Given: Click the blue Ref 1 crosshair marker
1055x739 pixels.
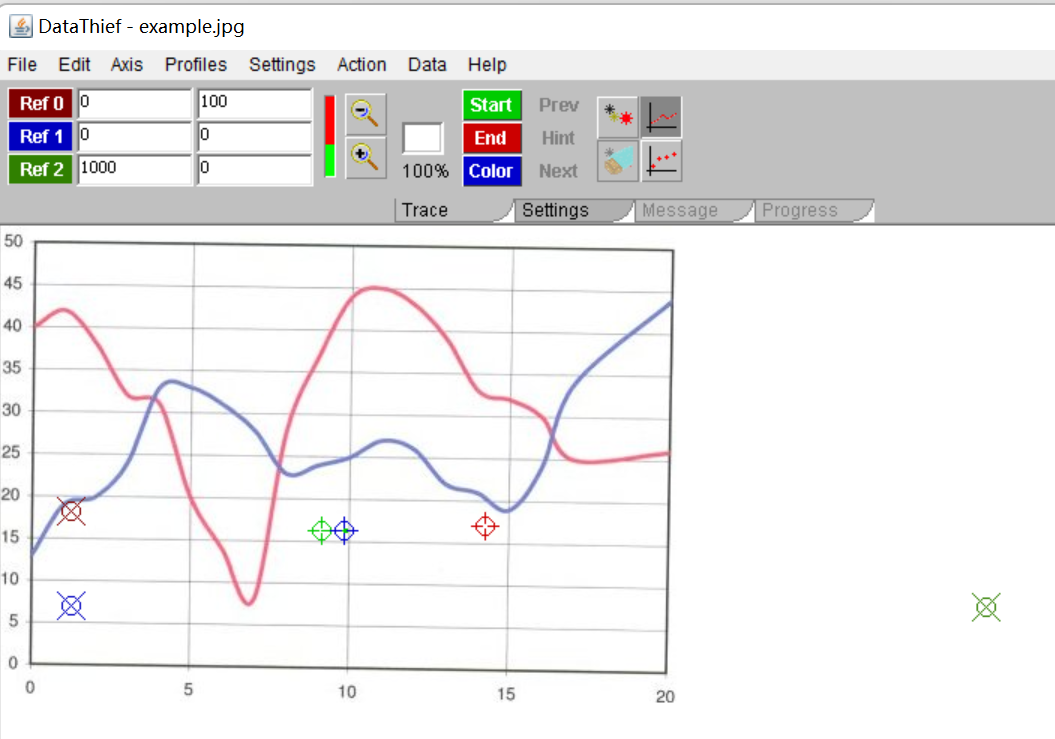Looking at the screenshot, I should coord(71,606).
